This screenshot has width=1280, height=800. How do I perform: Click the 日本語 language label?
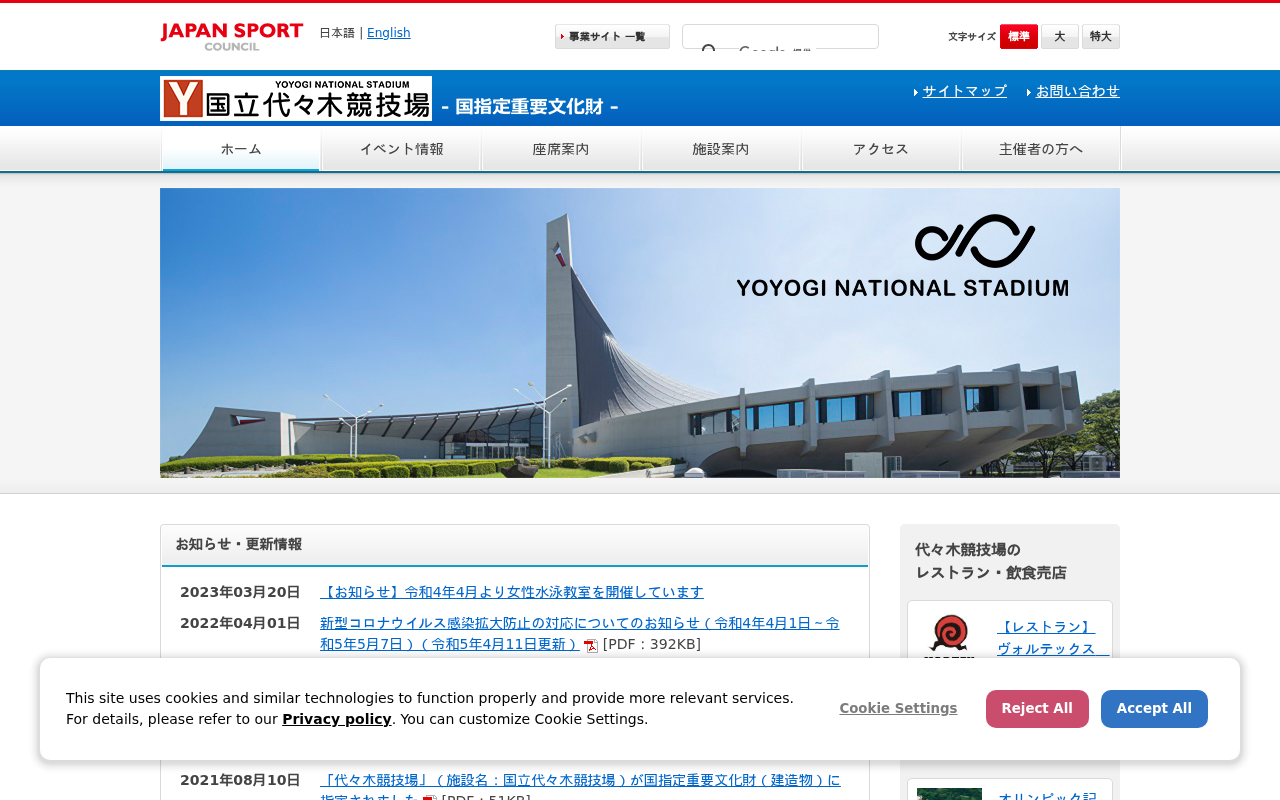[337, 33]
